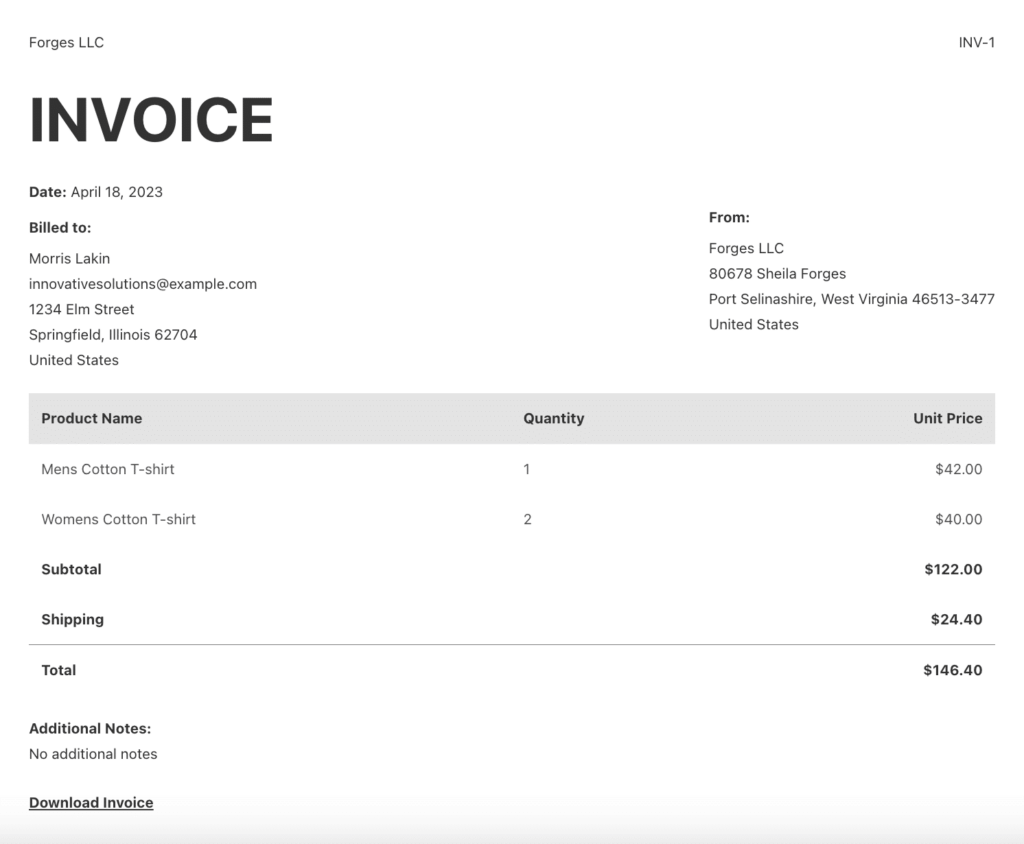
Task: Click the Download Invoice link
Action: 91,802
